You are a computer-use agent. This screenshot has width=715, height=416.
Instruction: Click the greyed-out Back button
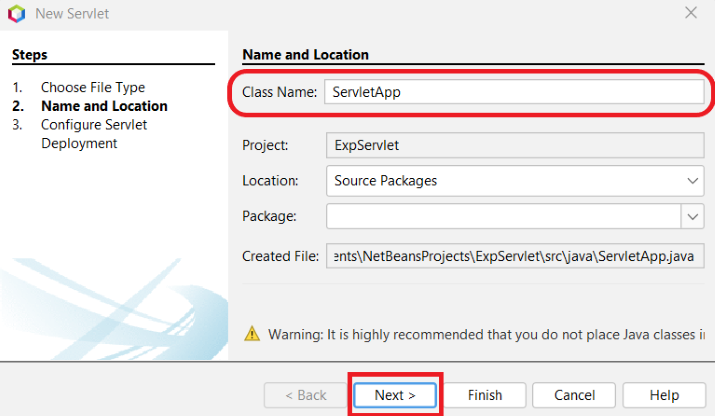pos(304,395)
